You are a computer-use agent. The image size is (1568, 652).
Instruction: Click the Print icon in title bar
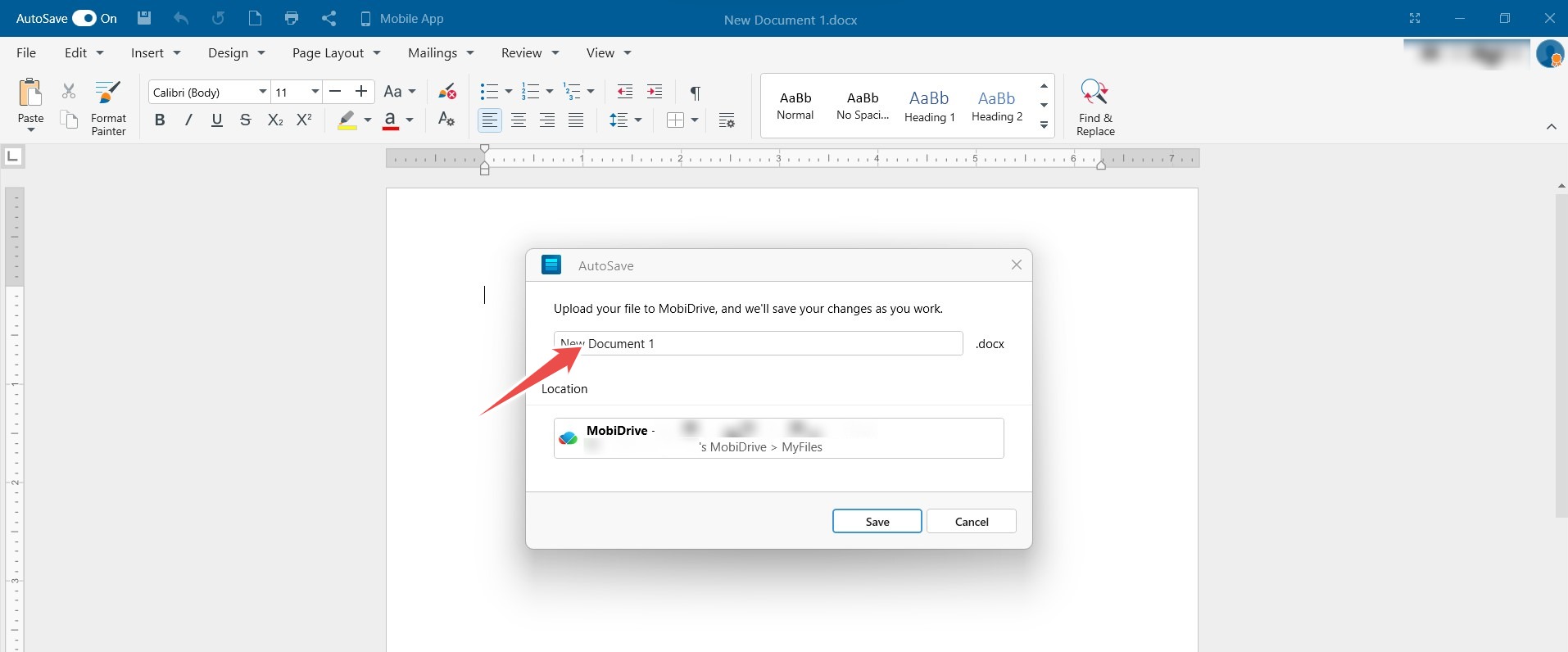(x=292, y=18)
